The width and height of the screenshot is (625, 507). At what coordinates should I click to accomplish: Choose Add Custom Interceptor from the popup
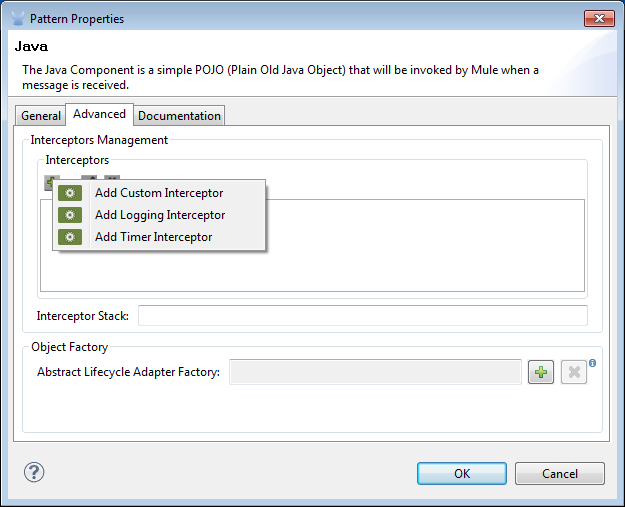pyautogui.click(x=158, y=193)
